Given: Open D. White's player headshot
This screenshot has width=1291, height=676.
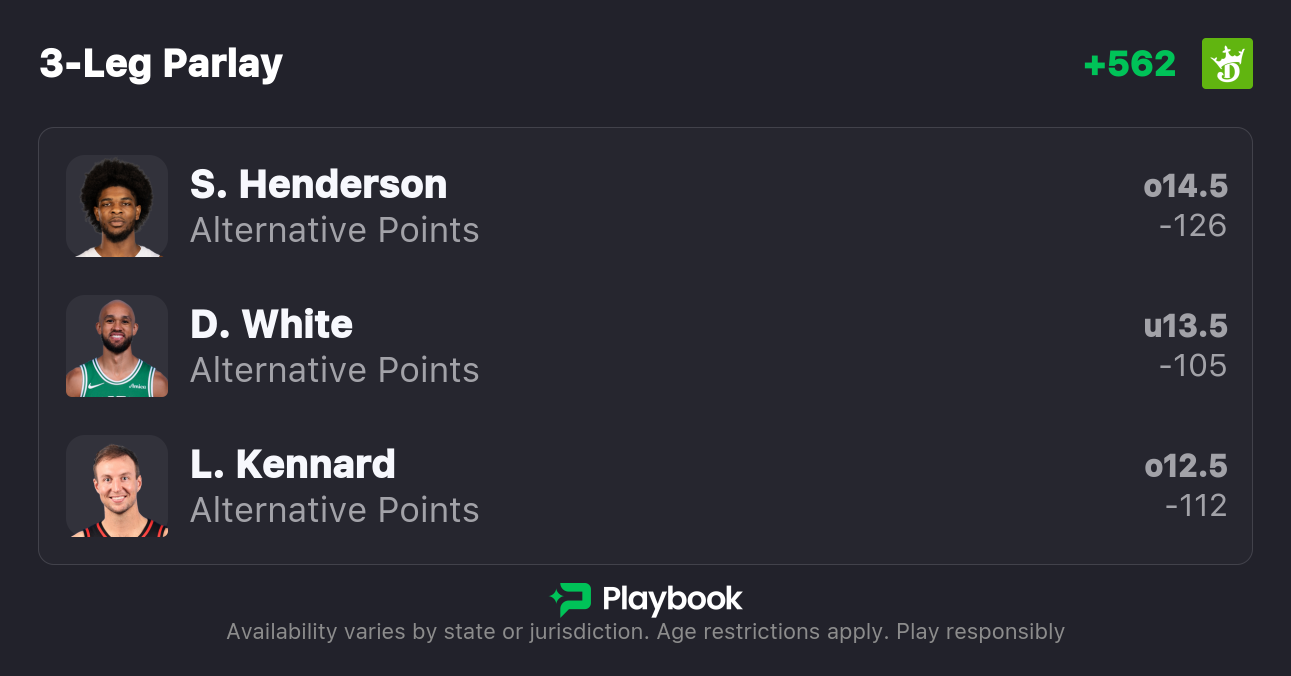Looking at the screenshot, I should pyautogui.click(x=117, y=346).
